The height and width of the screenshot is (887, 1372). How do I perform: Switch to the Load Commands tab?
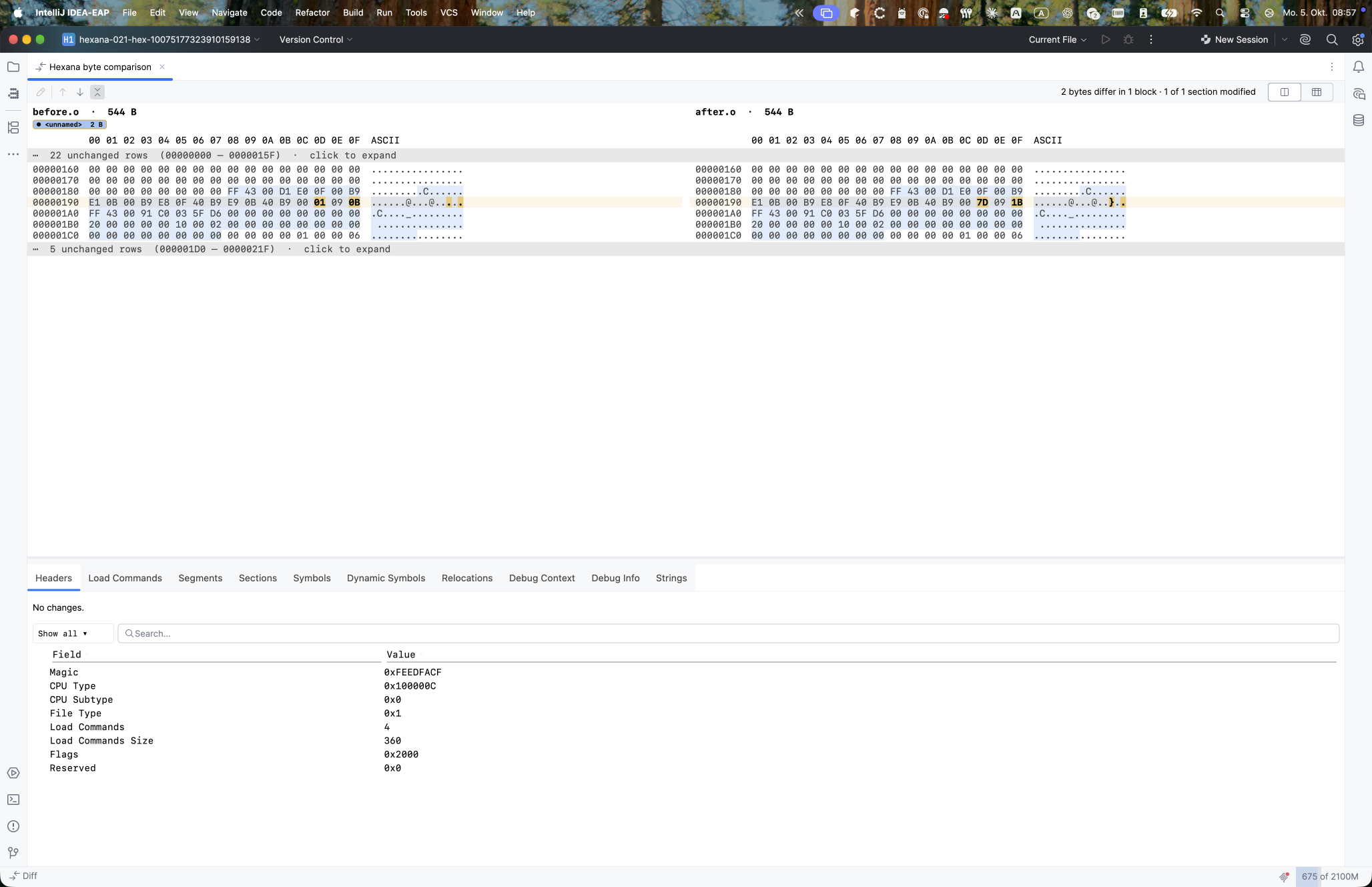pos(125,578)
